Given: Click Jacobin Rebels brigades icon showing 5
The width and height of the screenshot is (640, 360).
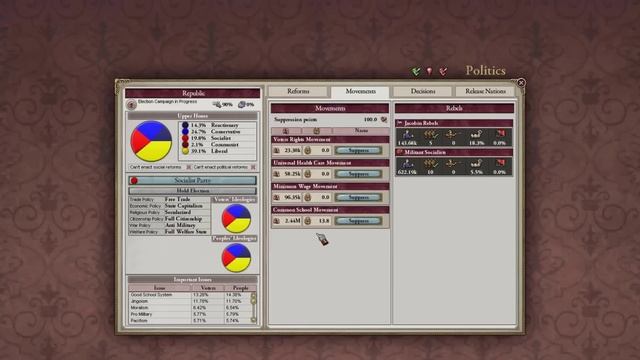Looking at the screenshot, I should pyautogui.click(x=430, y=134).
